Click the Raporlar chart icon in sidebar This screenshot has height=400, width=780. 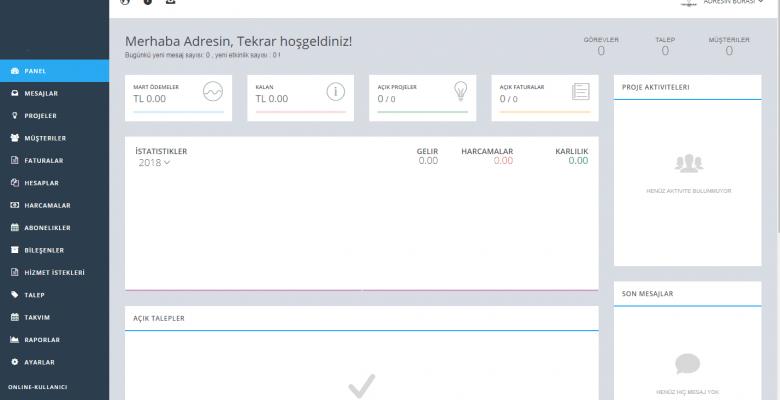14,339
